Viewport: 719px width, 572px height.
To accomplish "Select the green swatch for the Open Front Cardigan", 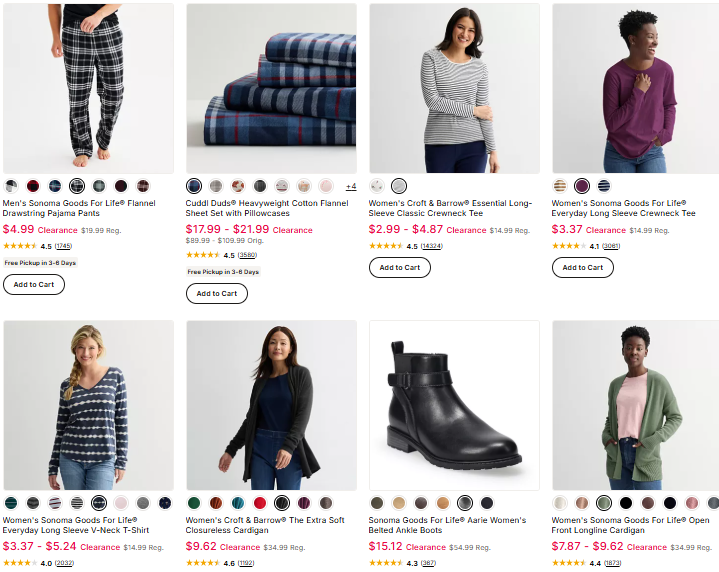I will click(x=604, y=502).
